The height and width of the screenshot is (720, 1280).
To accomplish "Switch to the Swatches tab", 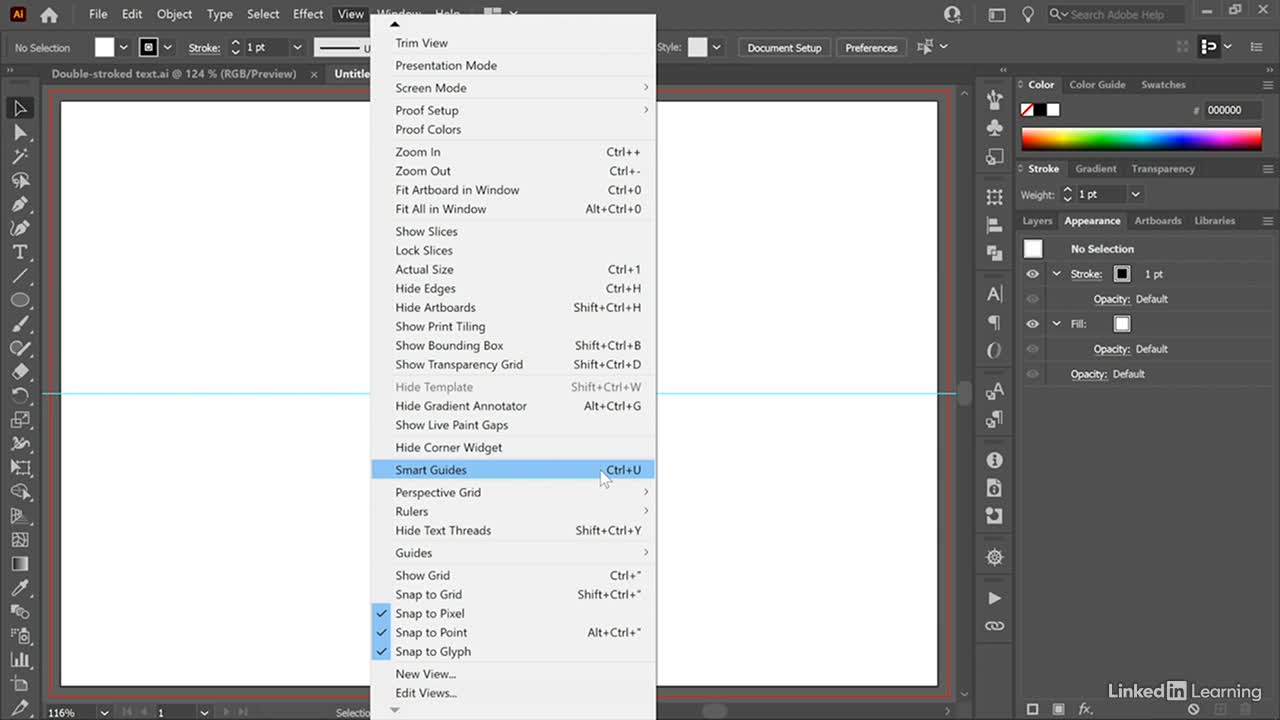I will (1163, 85).
